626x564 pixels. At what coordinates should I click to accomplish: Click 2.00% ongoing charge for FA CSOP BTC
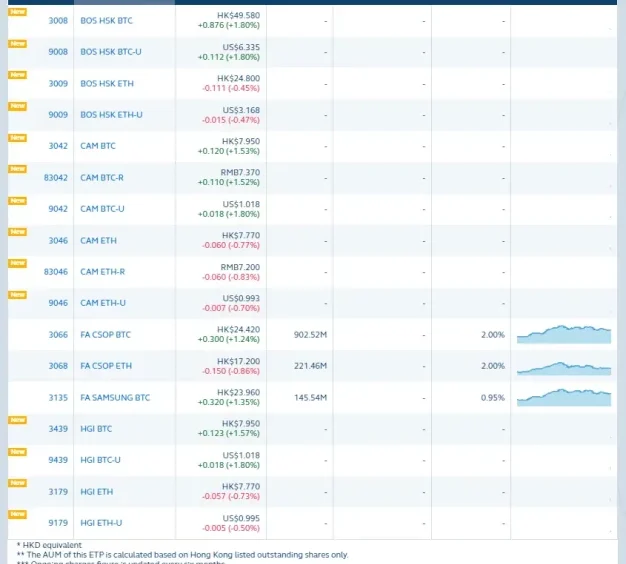coord(493,335)
